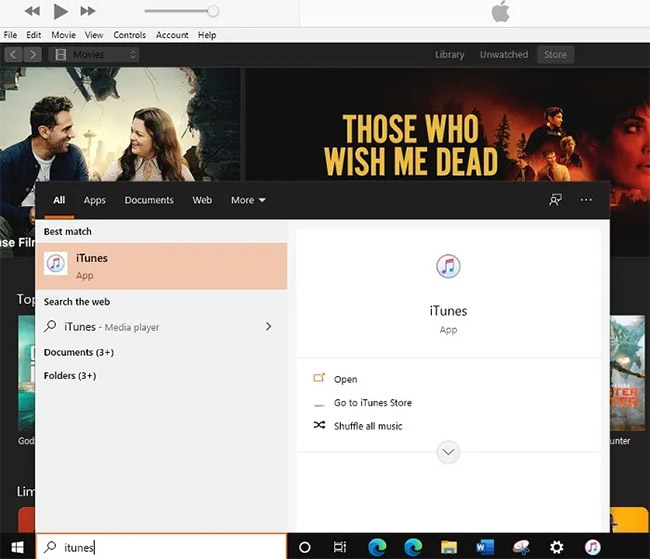Show the Documents (3+) results

(79, 352)
